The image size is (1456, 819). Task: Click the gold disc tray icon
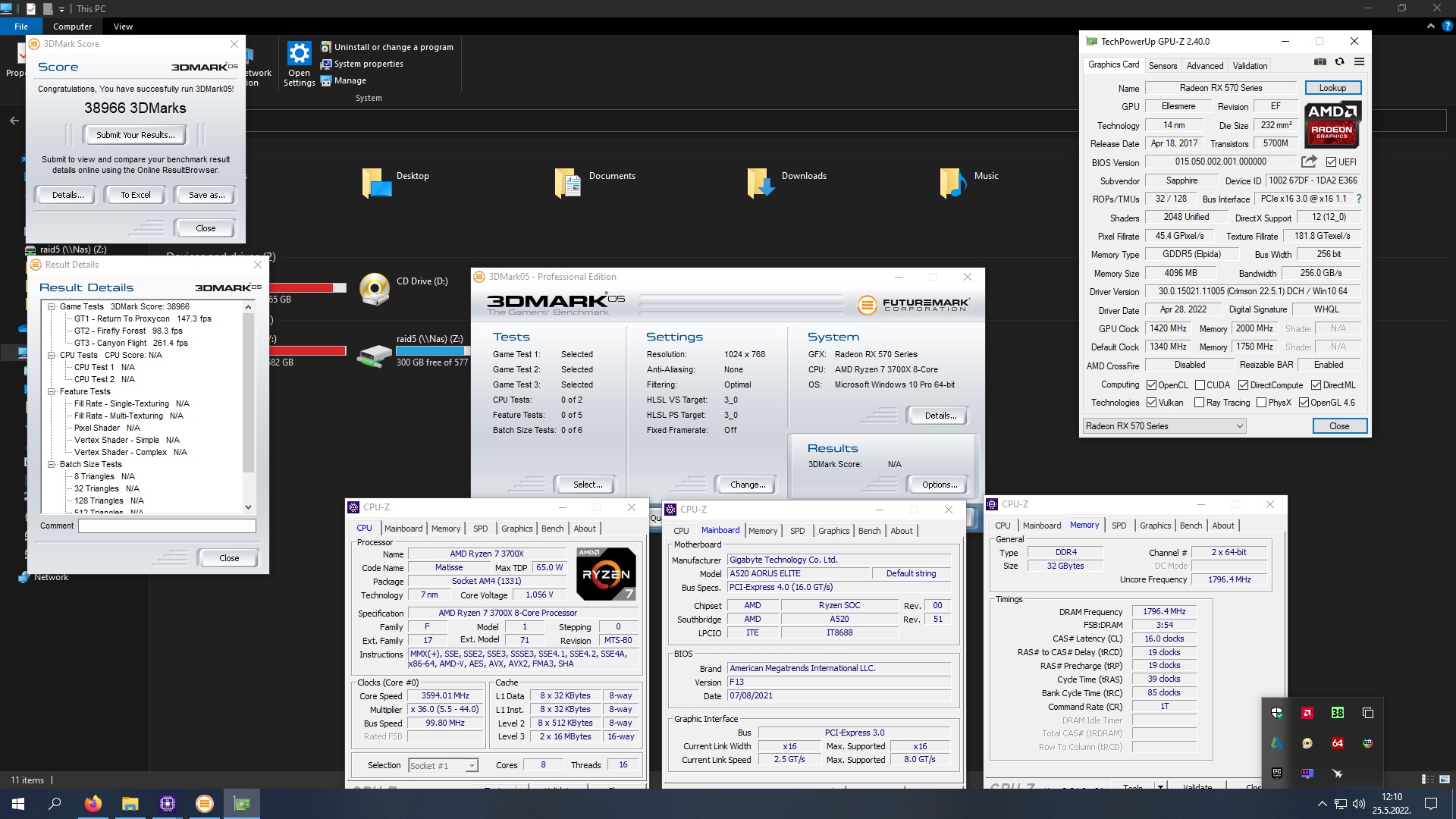(x=1307, y=743)
